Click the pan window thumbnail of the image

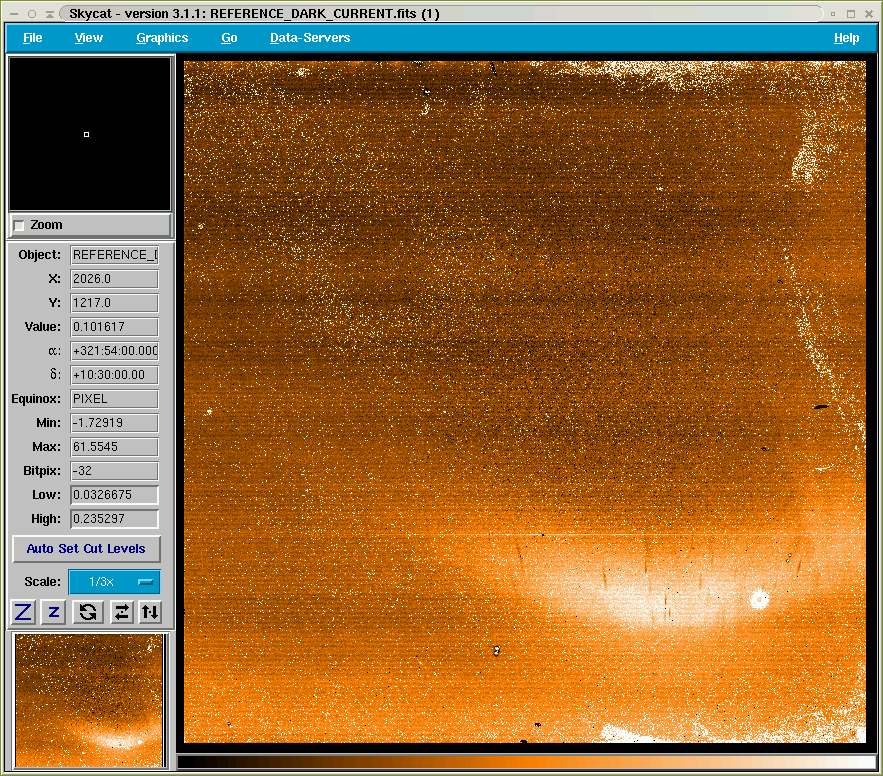[x=89, y=700]
